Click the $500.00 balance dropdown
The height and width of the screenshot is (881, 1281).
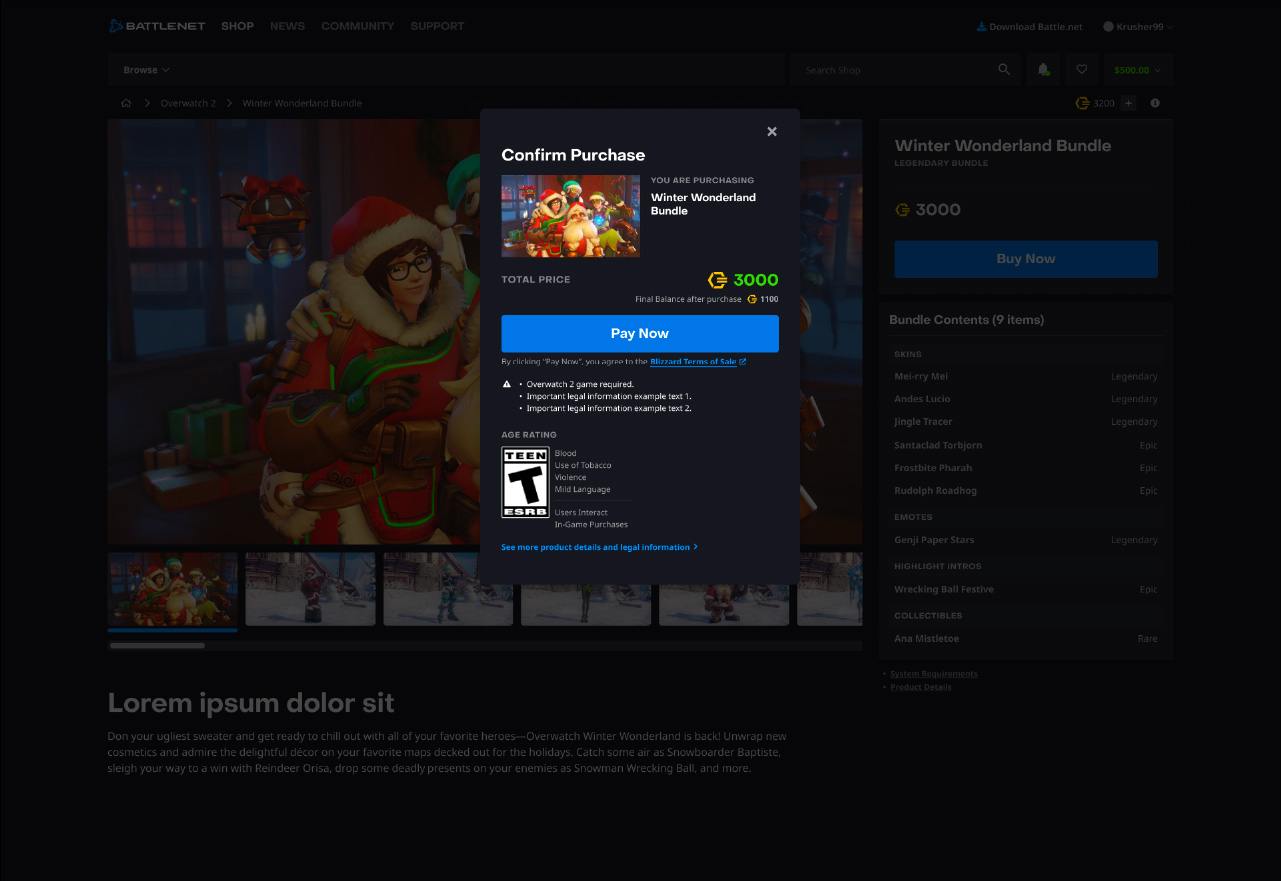1139,70
